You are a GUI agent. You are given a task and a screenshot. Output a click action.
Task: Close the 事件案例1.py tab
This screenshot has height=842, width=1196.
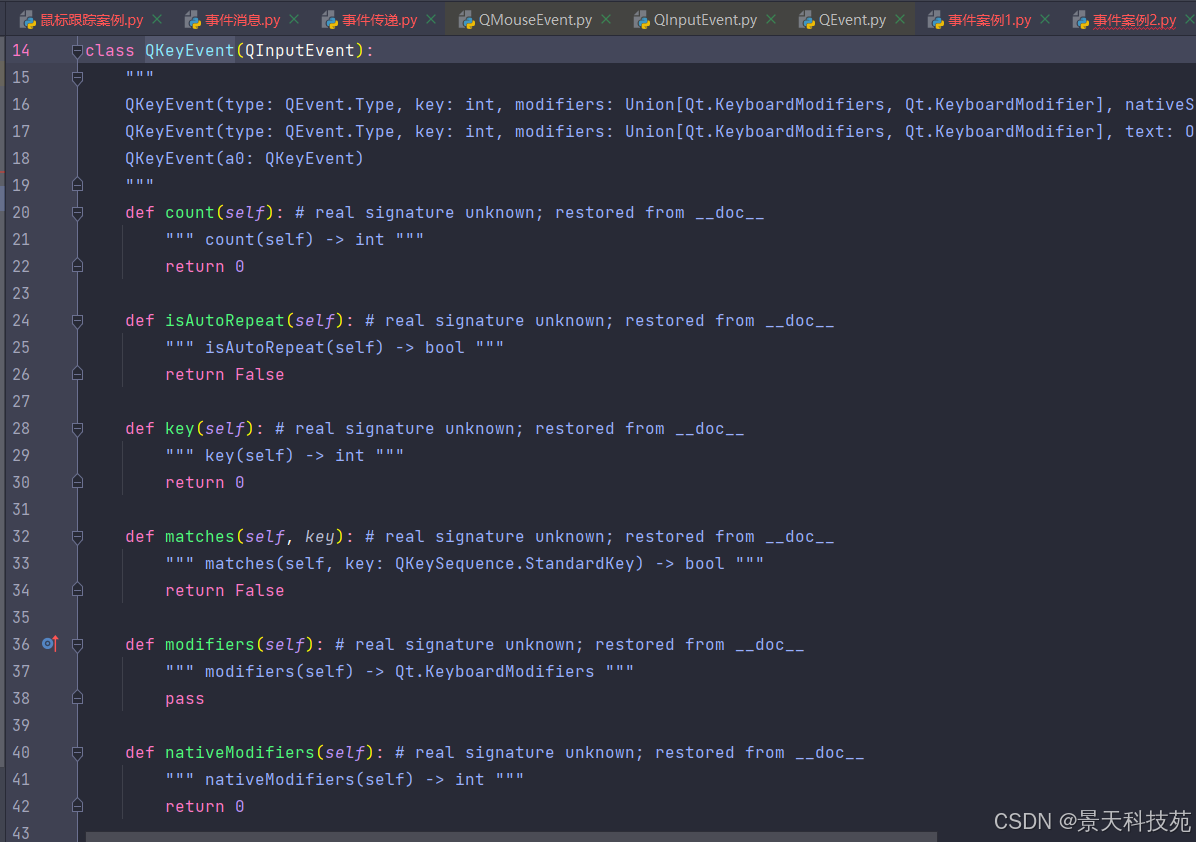click(1044, 19)
